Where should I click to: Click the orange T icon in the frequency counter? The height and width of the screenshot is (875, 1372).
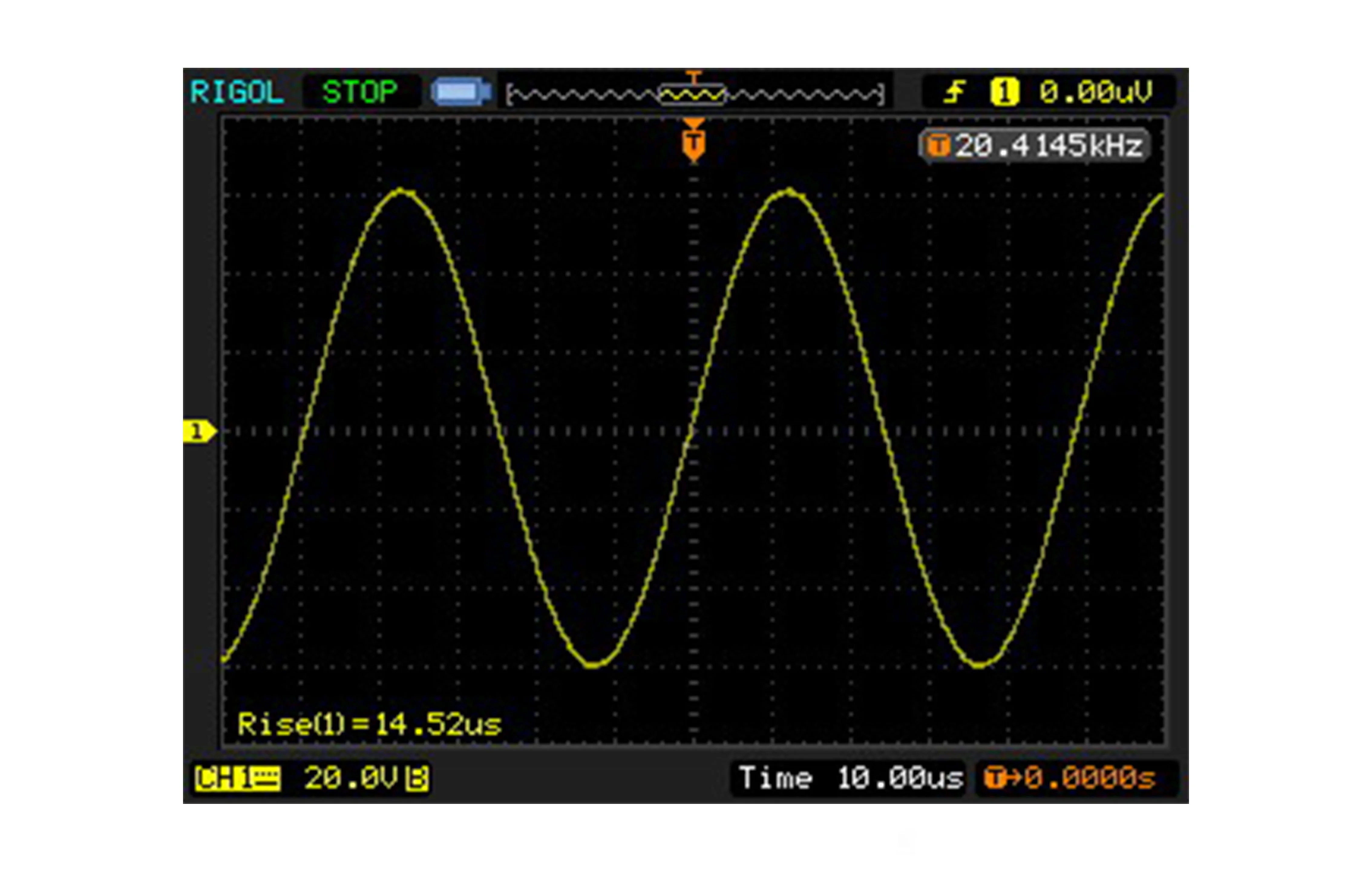coord(937,146)
